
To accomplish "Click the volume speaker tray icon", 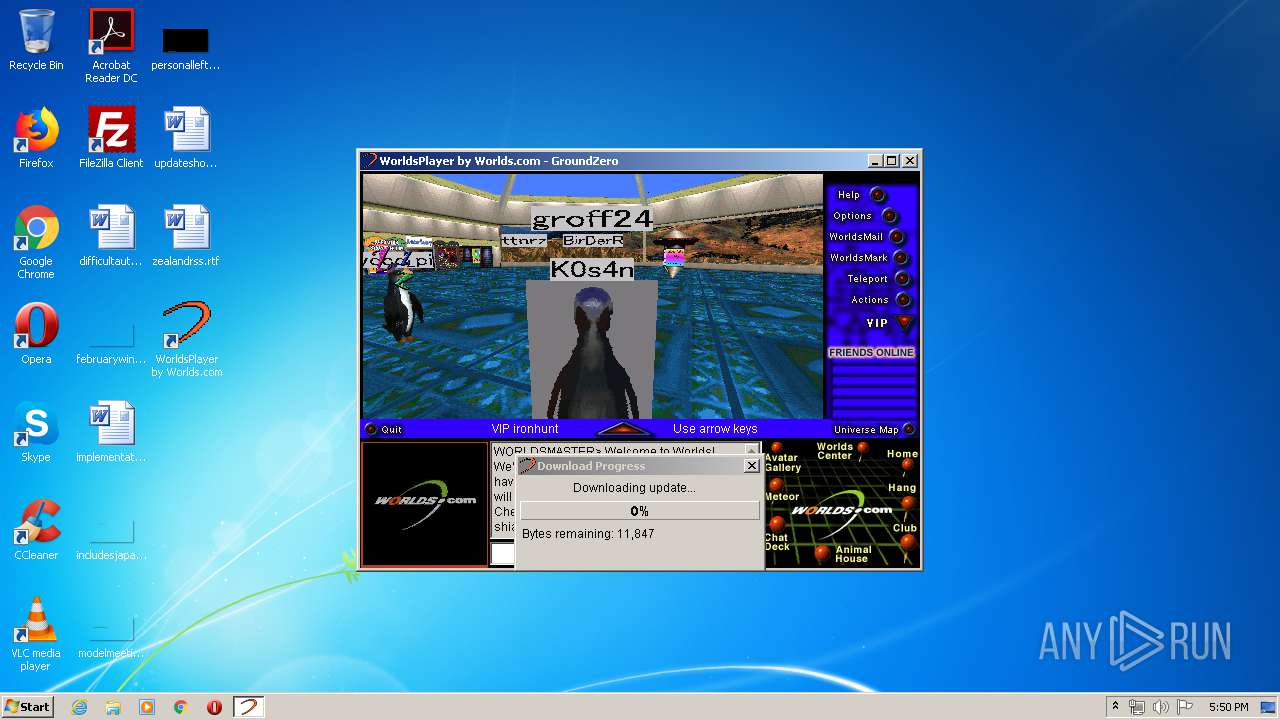I will point(1161,707).
